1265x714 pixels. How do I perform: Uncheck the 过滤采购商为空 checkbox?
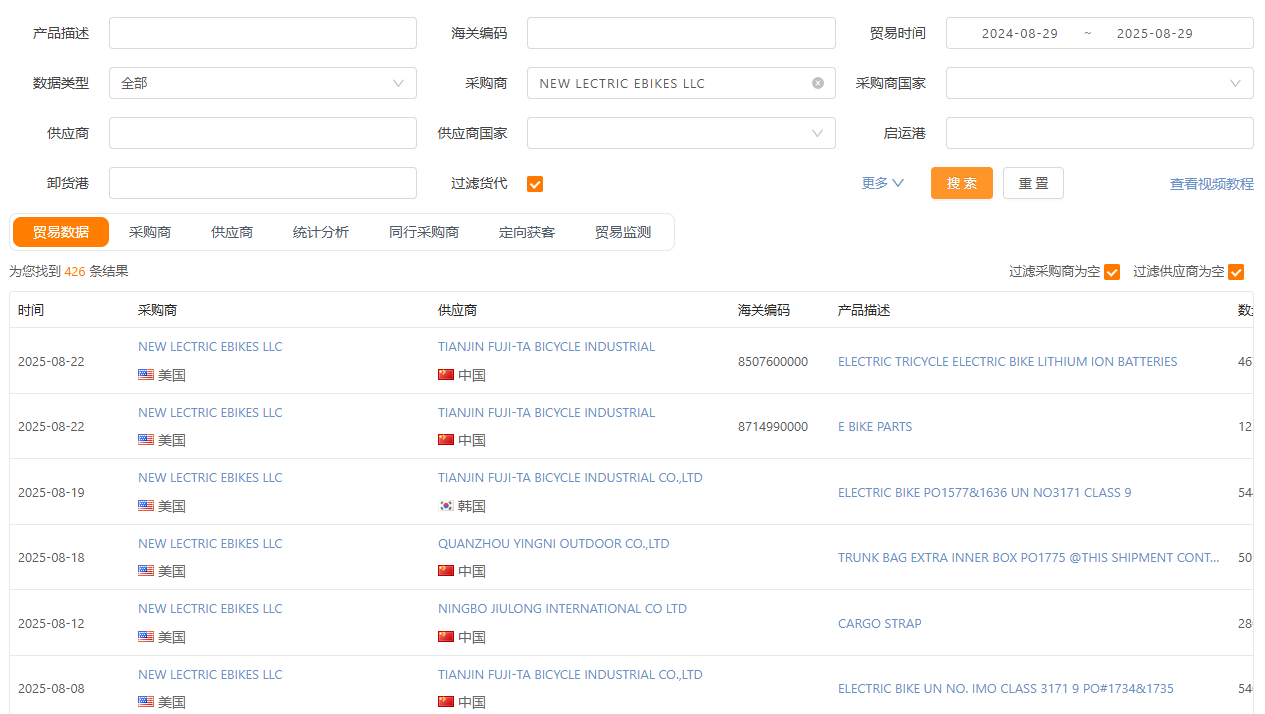[x=1112, y=272]
